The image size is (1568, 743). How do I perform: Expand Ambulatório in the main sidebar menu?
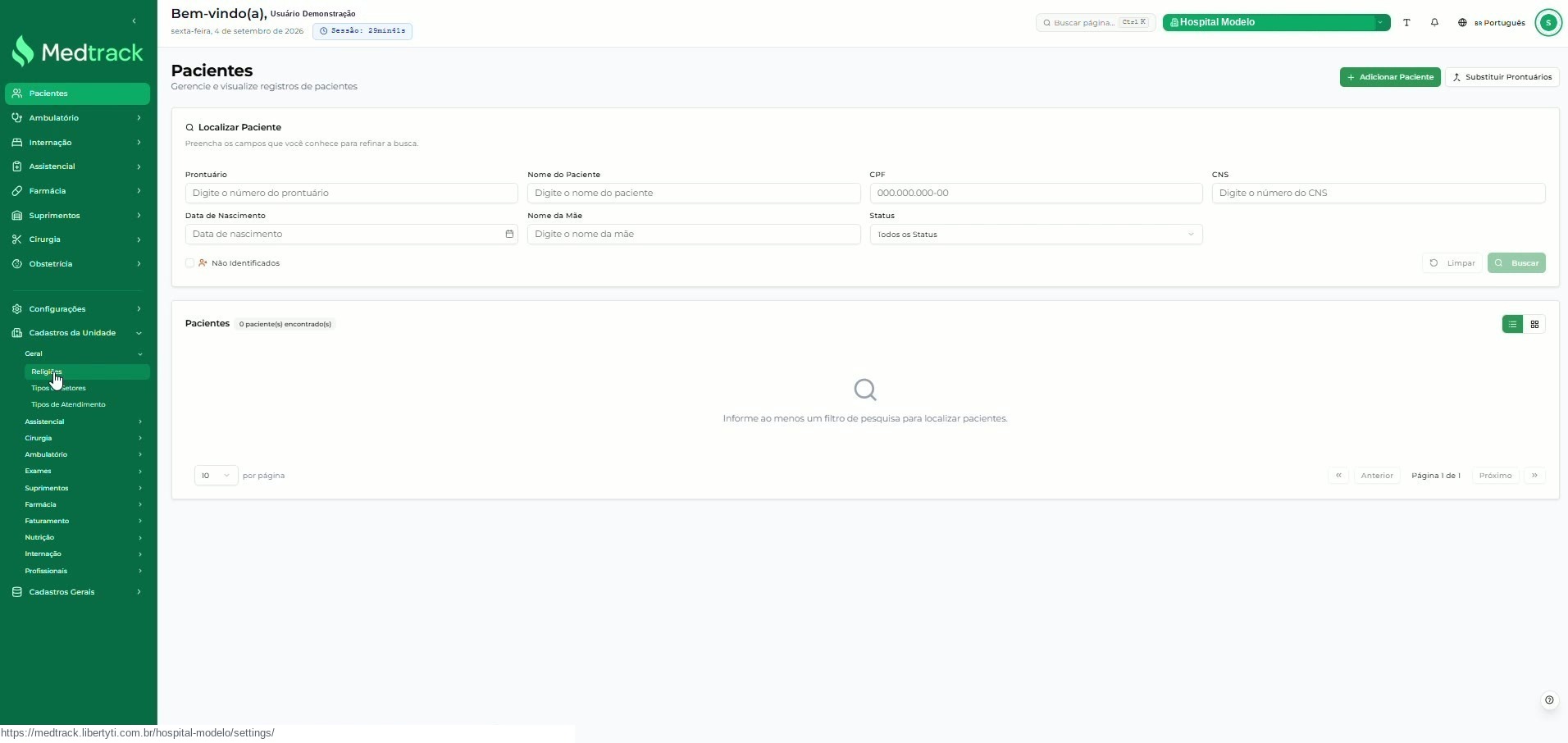pyautogui.click(x=78, y=118)
